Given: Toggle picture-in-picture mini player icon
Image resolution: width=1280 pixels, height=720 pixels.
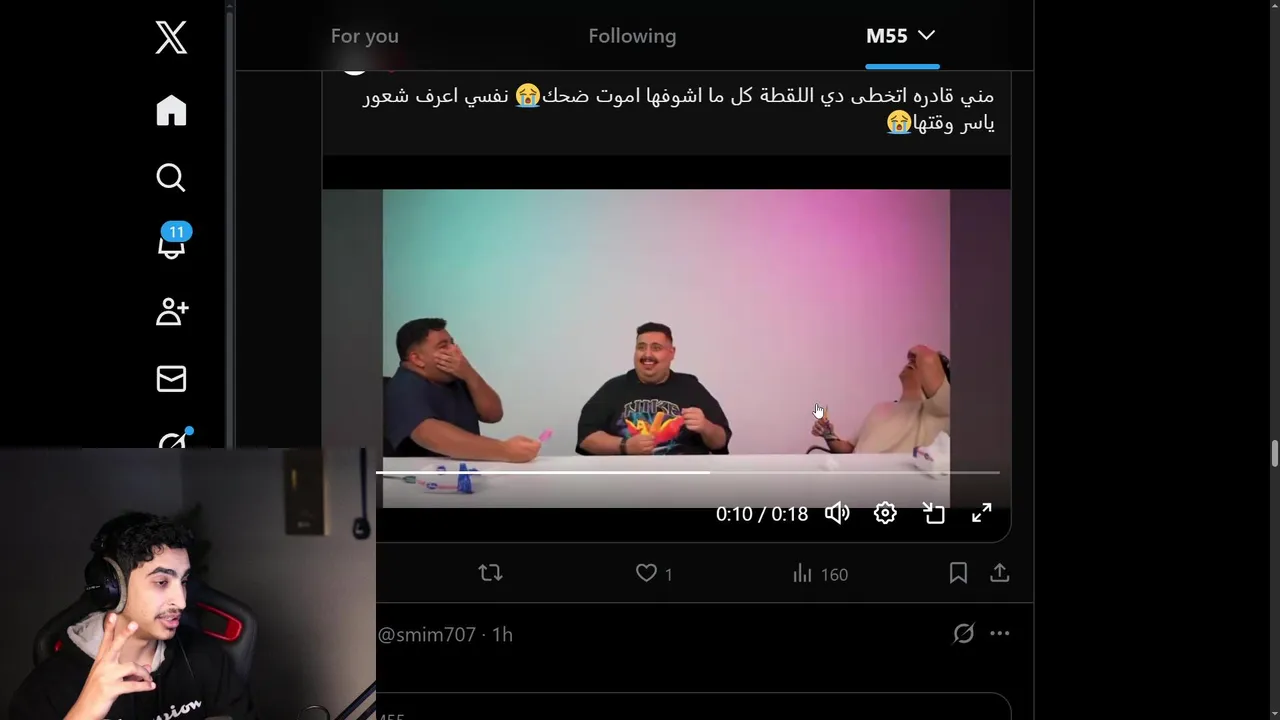Looking at the screenshot, I should [934, 513].
